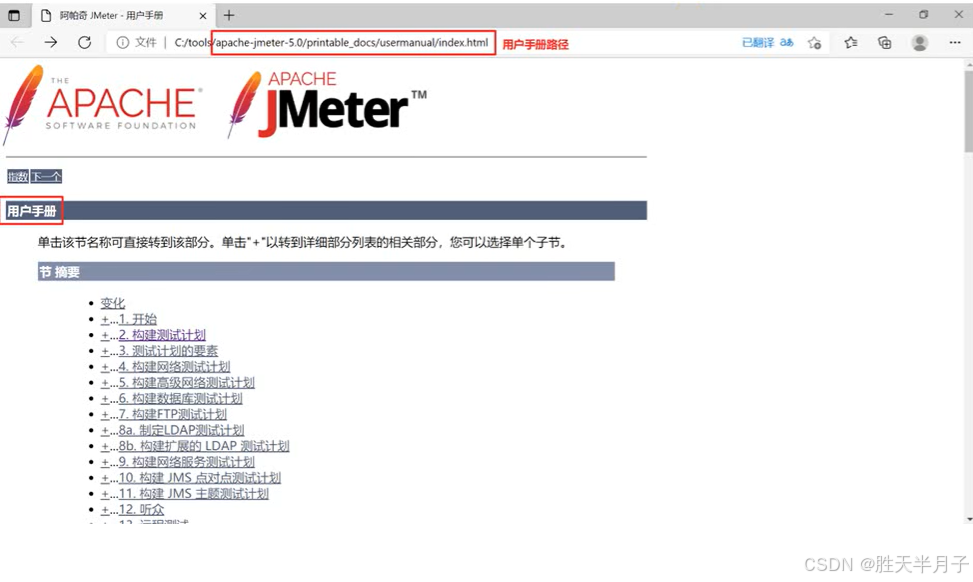Add this page to favorites
Screen dimensions: 973x582
[814, 42]
